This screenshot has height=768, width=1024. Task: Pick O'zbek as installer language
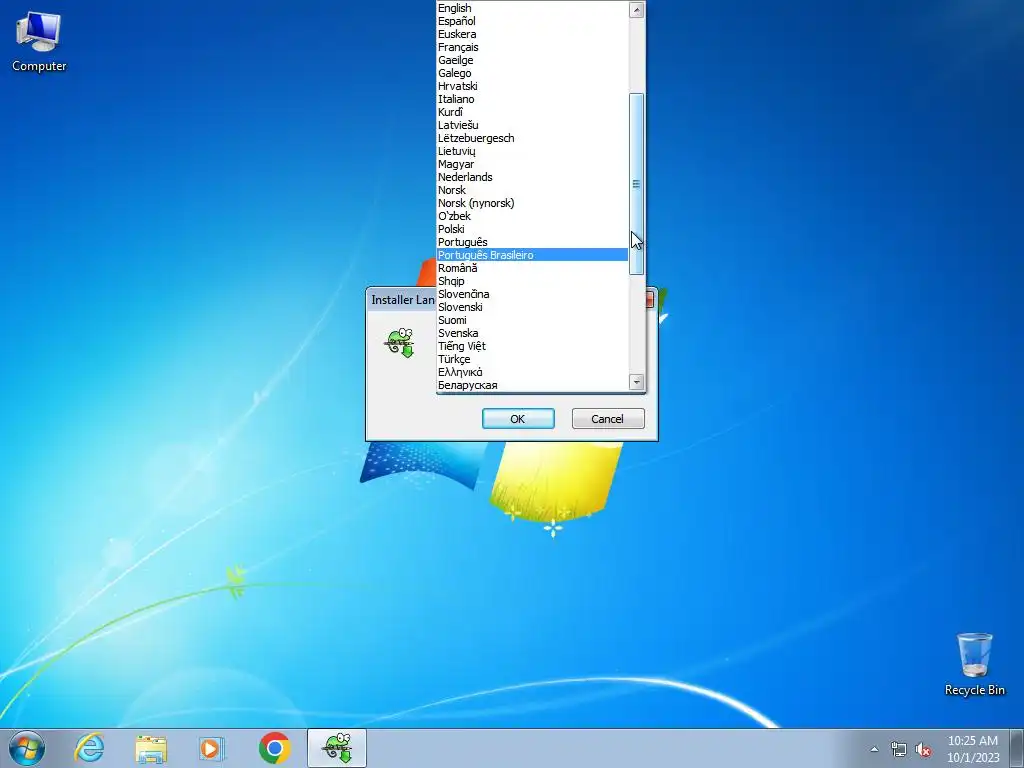click(532, 216)
